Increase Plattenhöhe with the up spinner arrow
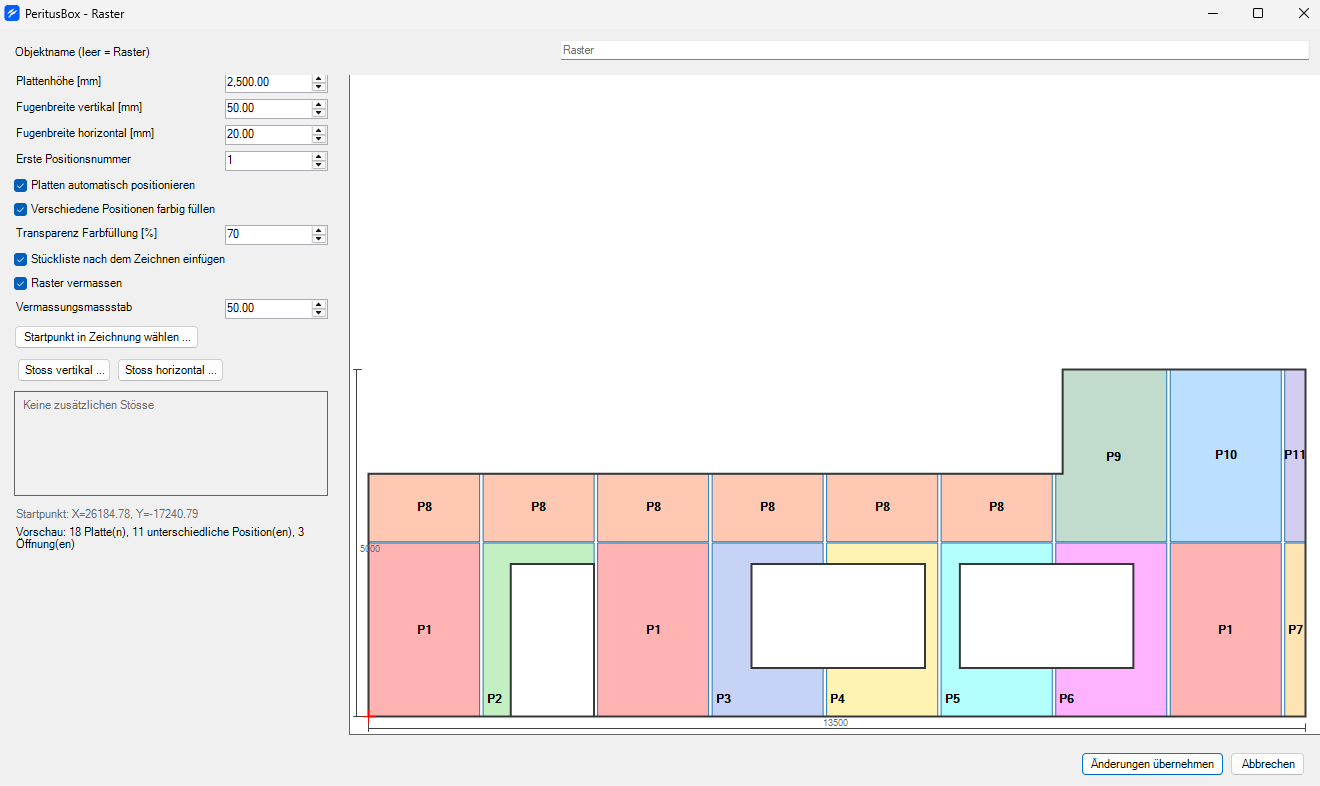Image resolution: width=1320 pixels, height=786 pixels. pos(319,78)
